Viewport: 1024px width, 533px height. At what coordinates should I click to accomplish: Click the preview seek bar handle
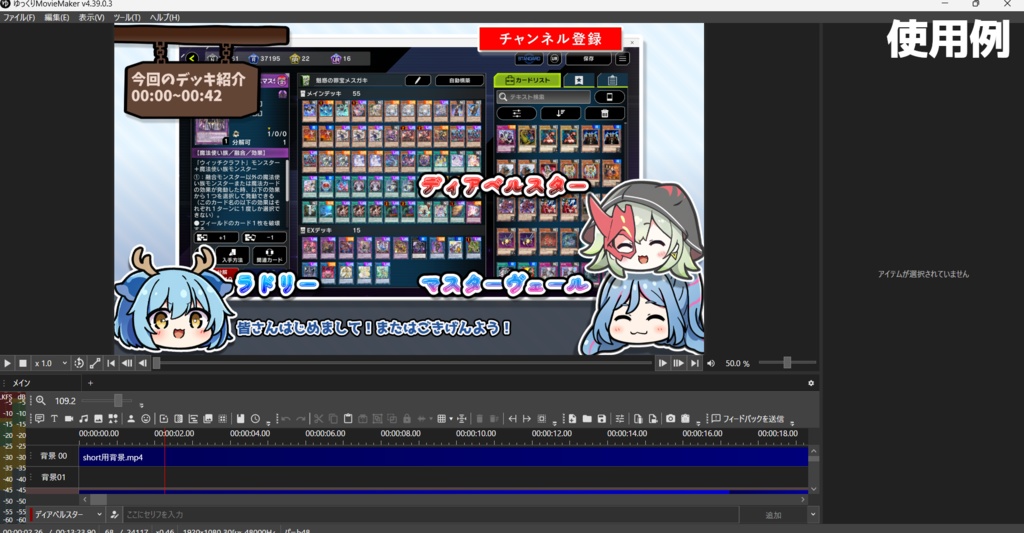point(157,363)
